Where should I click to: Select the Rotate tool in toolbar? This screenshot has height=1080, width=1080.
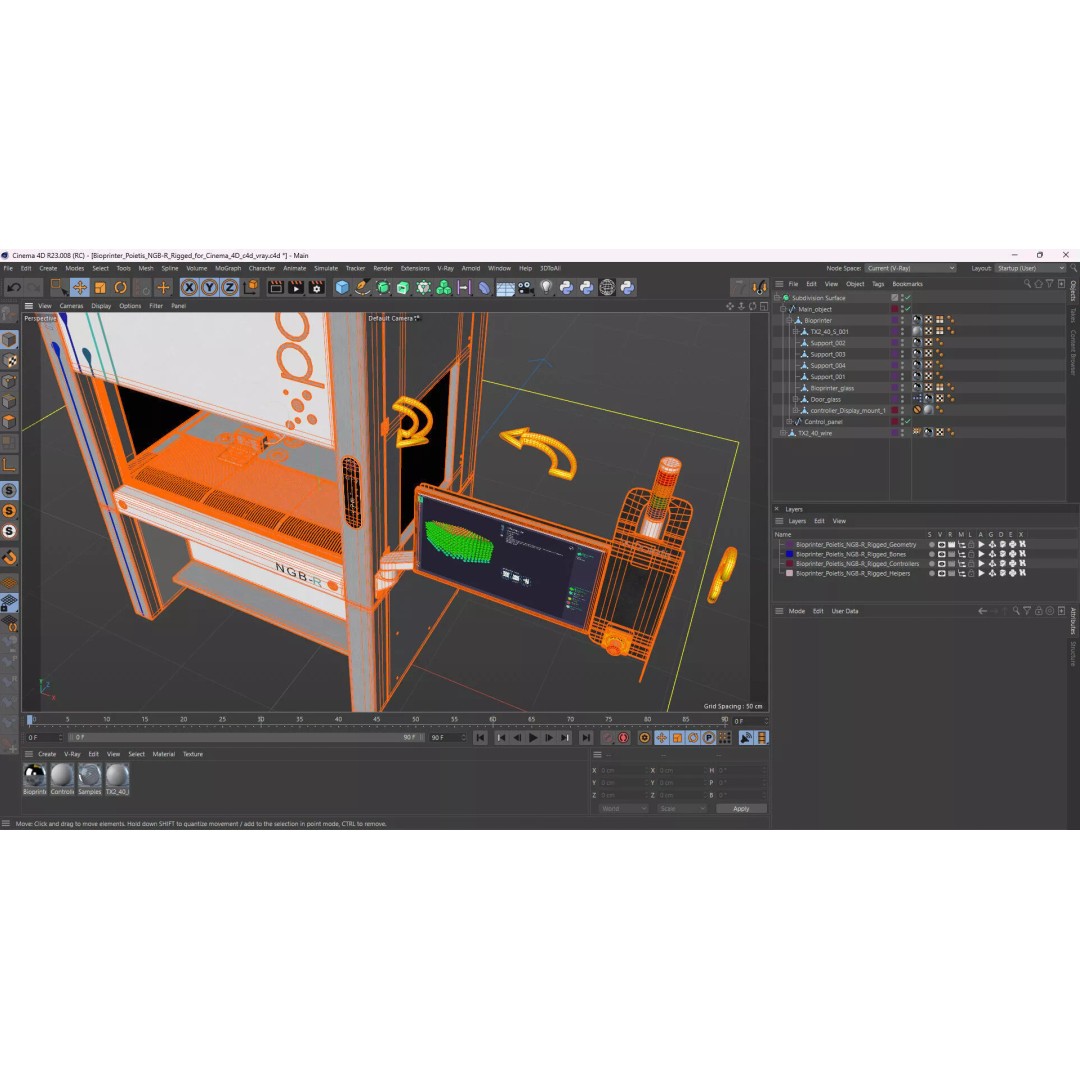click(121, 288)
